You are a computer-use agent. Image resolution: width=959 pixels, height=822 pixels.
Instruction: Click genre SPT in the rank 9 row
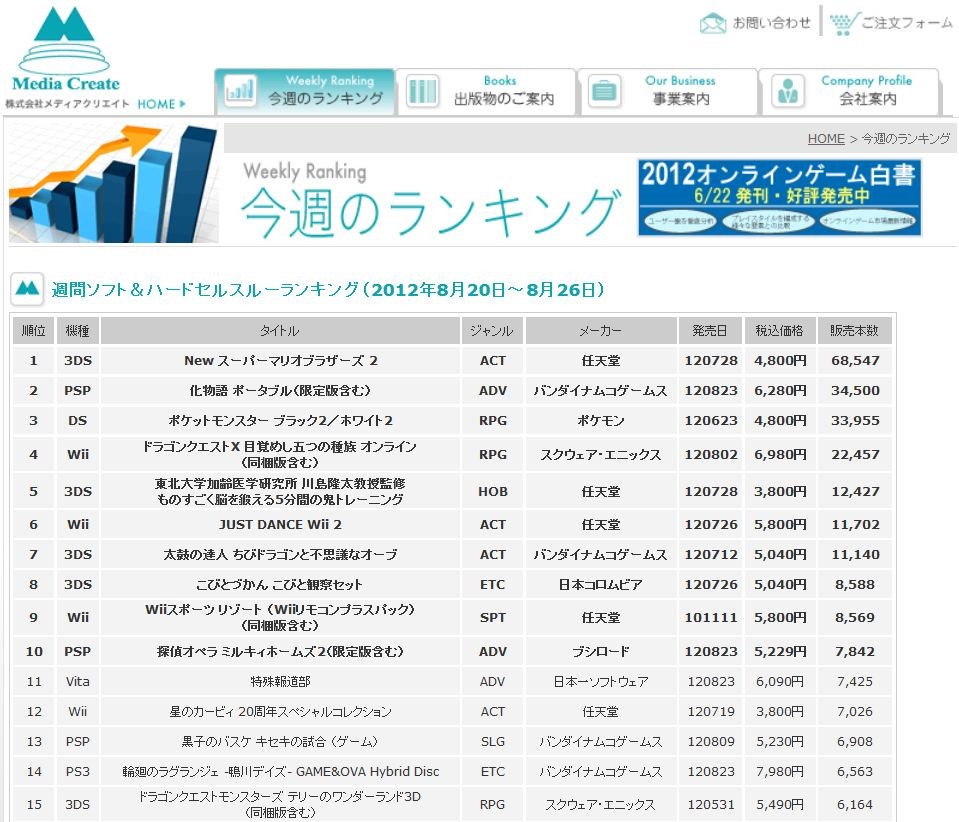point(492,618)
